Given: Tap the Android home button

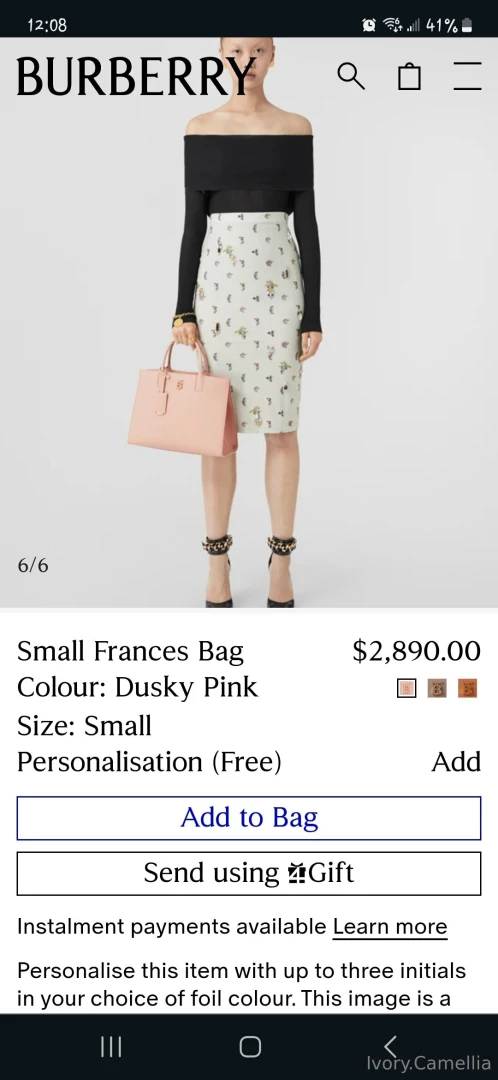Looking at the screenshot, I should click(249, 1047).
